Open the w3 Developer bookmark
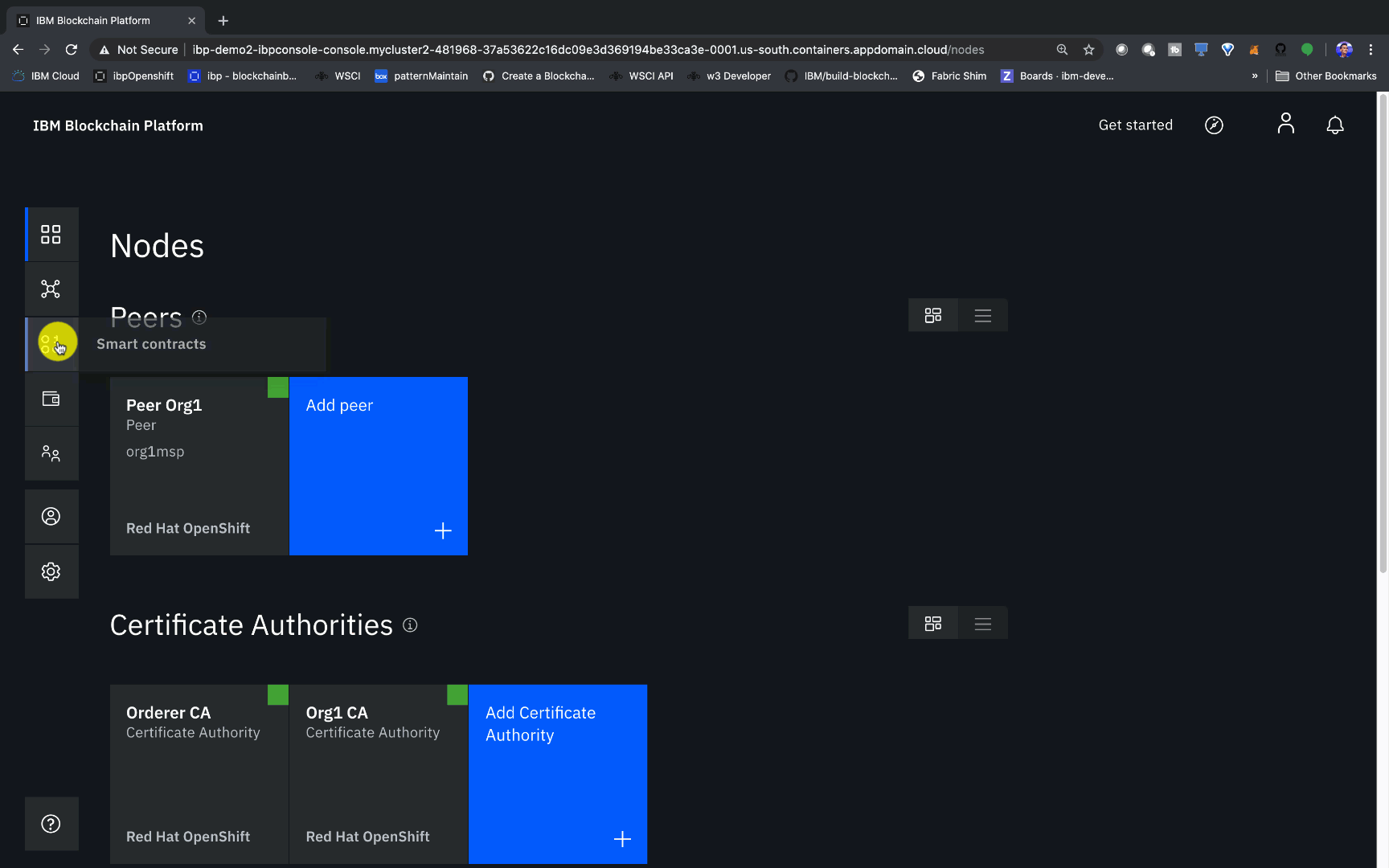This screenshot has height=868, width=1389. pyautogui.click(x=730, y=76)
